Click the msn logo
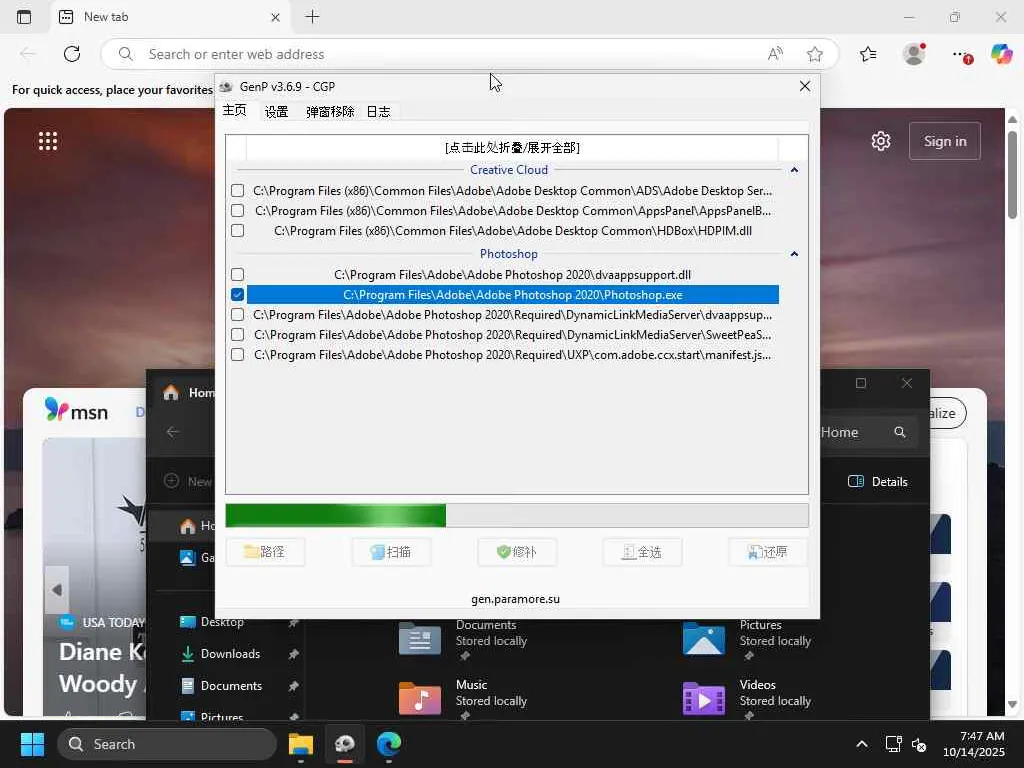Screen dimensions: 1024x768 76,411
